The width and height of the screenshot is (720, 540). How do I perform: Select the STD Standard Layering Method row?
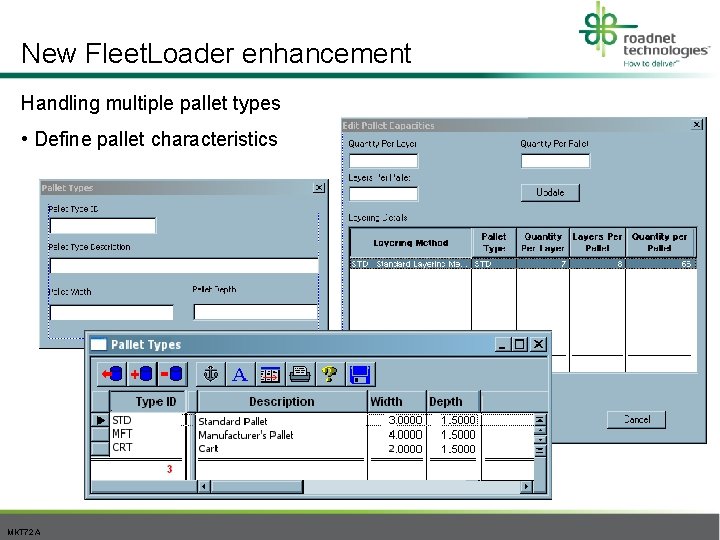click(x=523, y=264)
